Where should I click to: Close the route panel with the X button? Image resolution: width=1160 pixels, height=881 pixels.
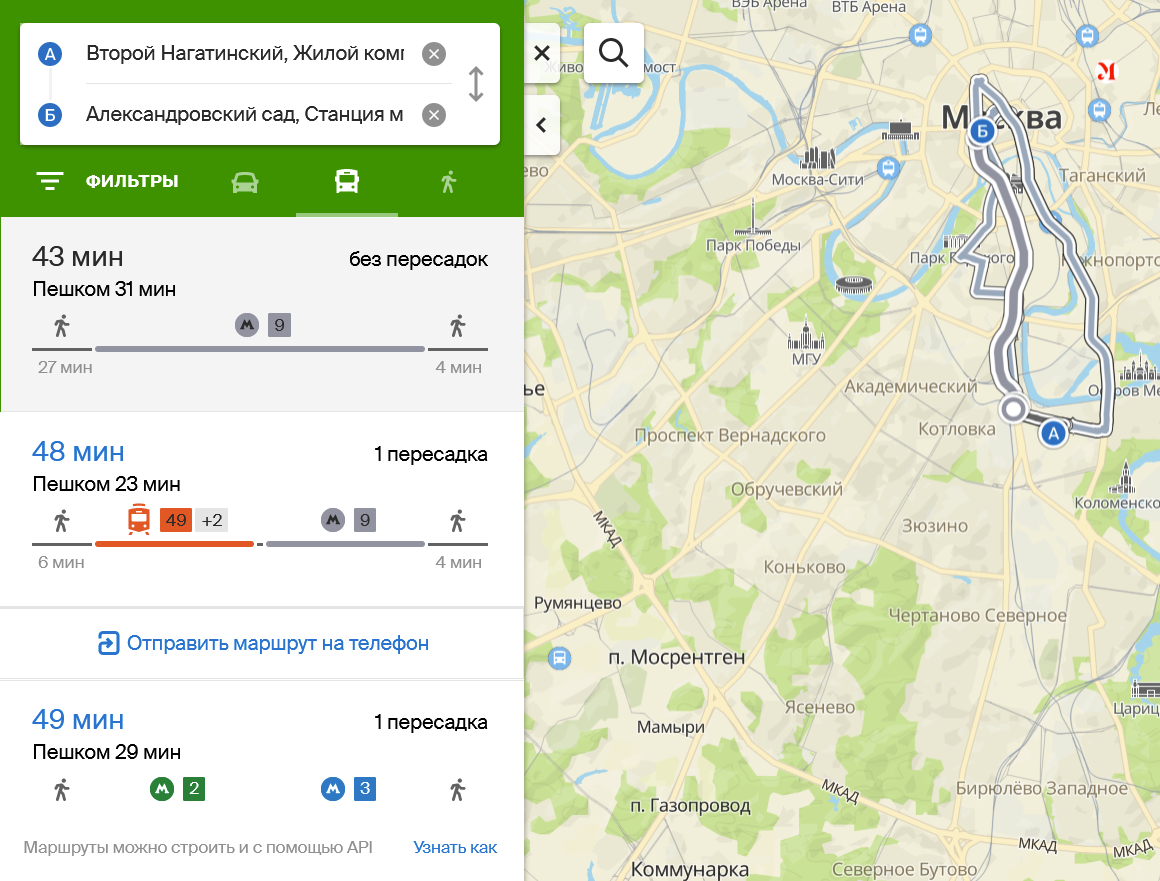[542, 53]
